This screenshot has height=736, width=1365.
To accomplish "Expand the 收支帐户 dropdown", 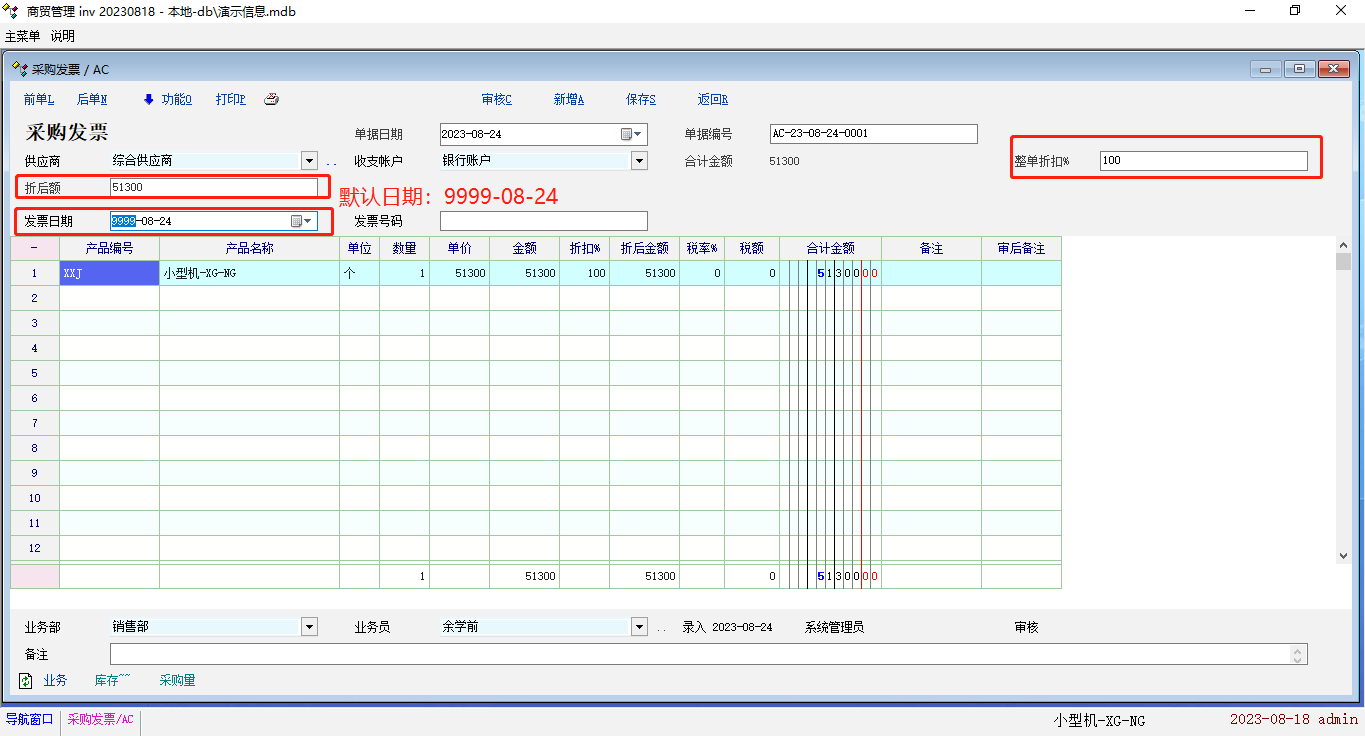I will 639,161.
